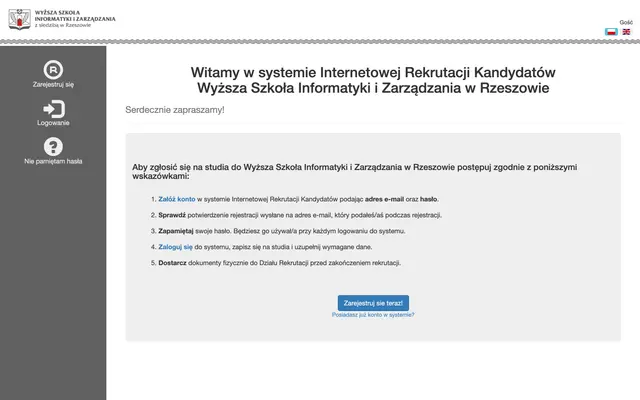Click the Witamy w systemie heading

(373, 80)
